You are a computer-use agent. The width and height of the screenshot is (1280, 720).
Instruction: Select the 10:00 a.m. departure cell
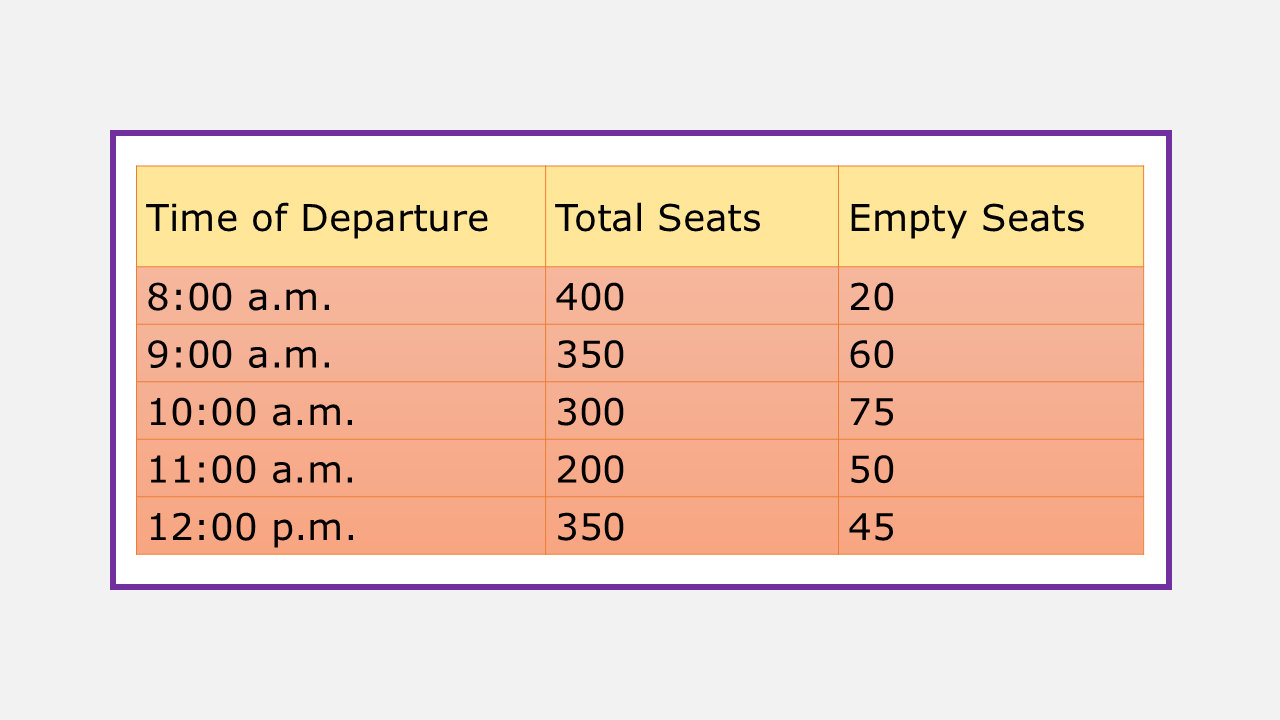251,412
